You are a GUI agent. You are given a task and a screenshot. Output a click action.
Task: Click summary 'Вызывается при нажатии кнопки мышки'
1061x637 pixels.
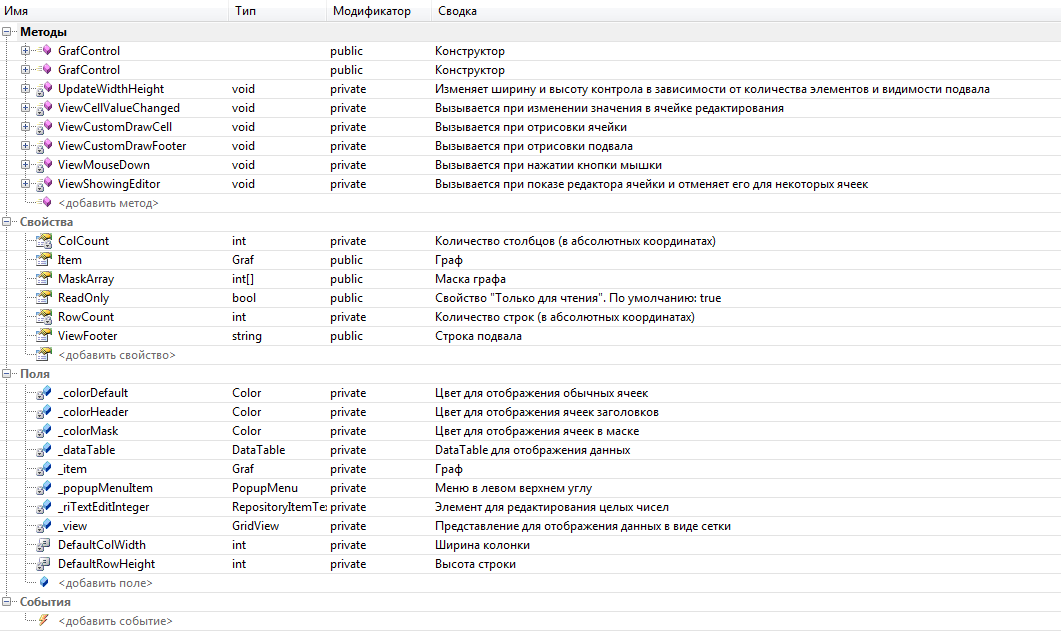(548, 165)
